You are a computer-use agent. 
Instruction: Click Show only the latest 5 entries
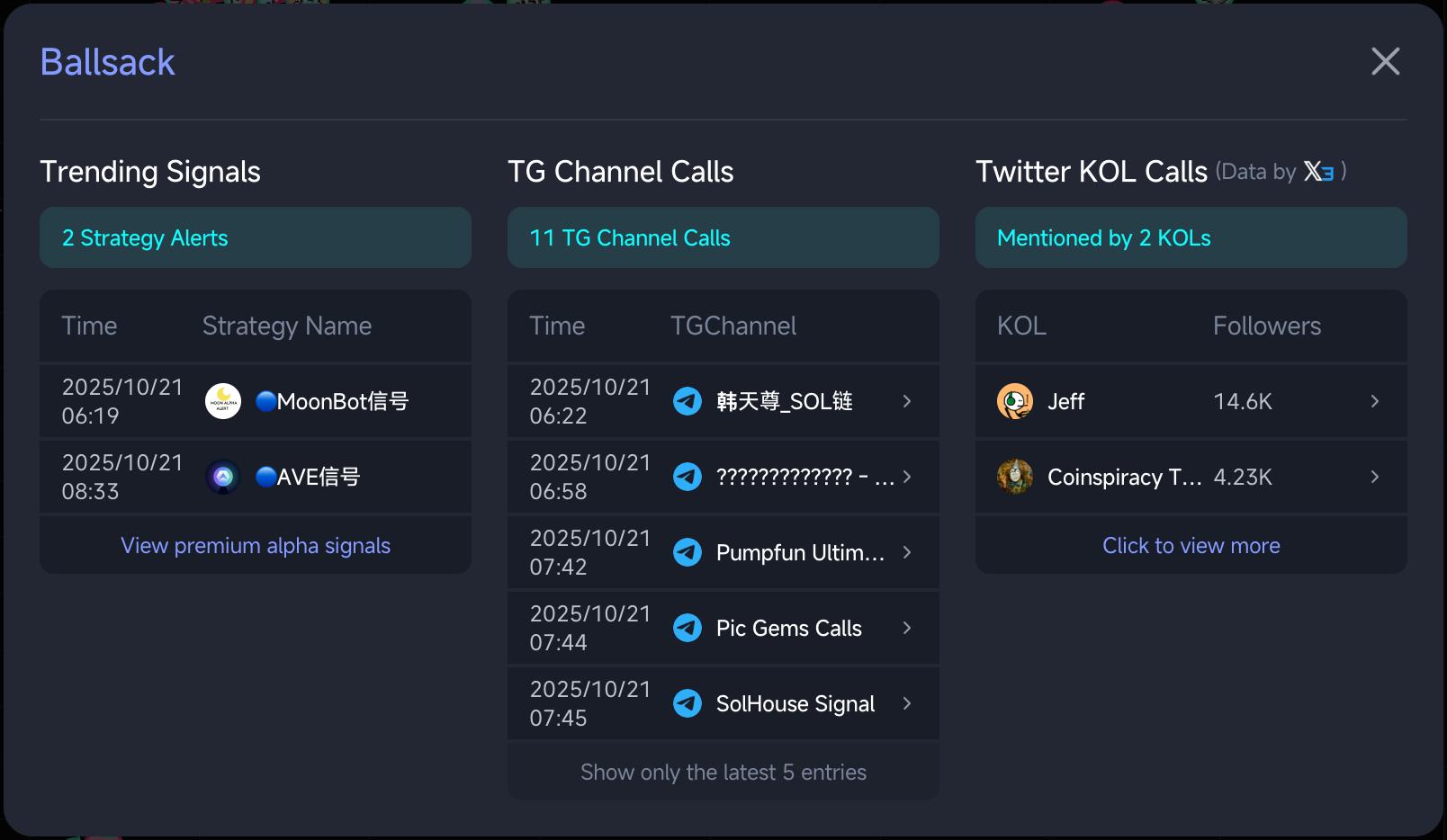pyautogui.click(x=723, y=773)
